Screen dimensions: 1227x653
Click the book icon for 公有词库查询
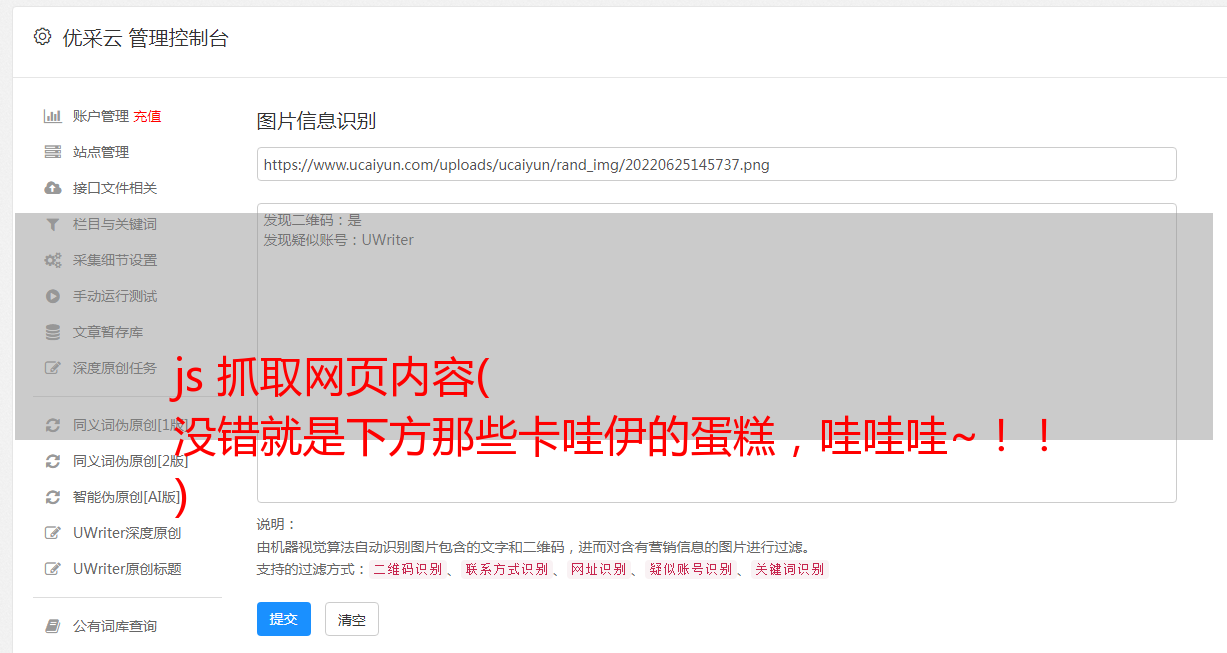point(53,626)
